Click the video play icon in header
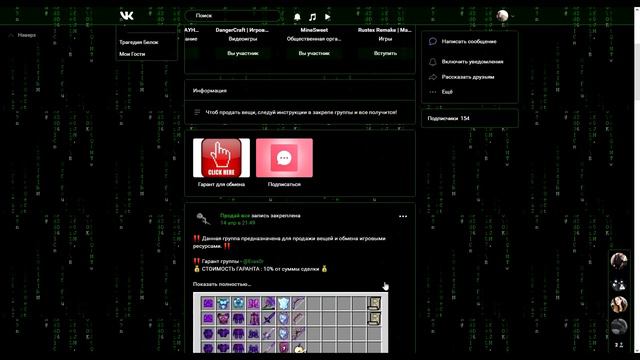 [327, 17]
